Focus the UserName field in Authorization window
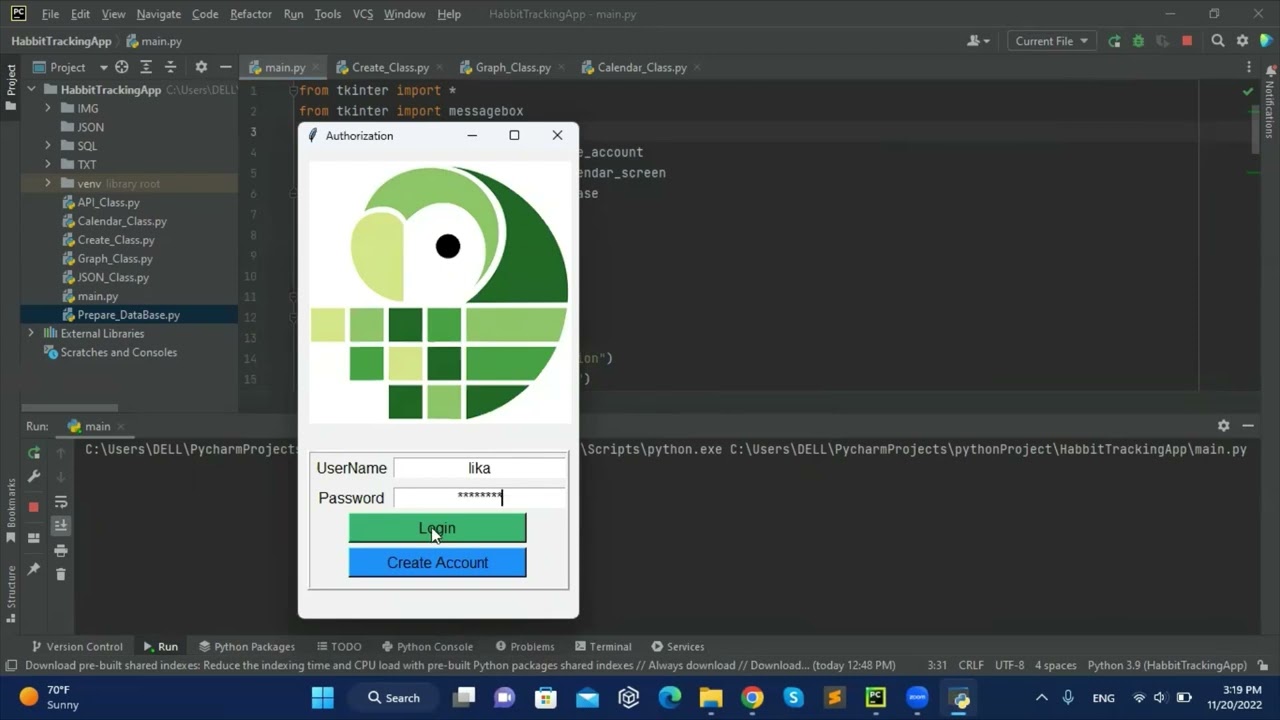Image resolution: width=1280 pixels, height=720 pixels. [479, 468]
